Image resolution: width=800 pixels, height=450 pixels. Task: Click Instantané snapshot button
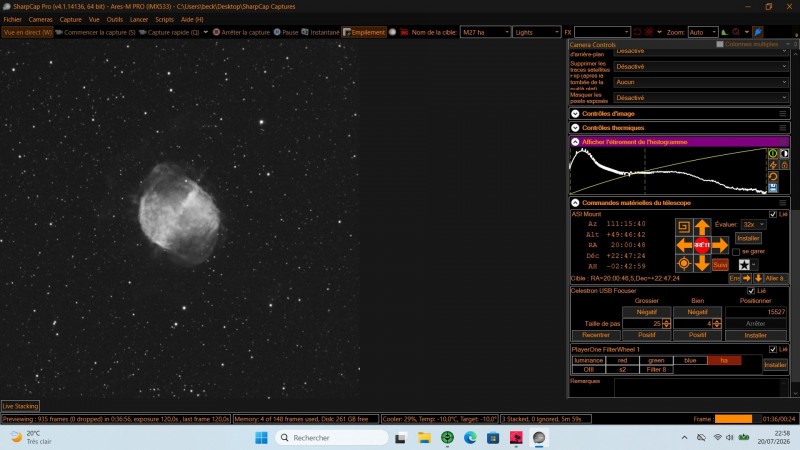(x=320, y=32)
